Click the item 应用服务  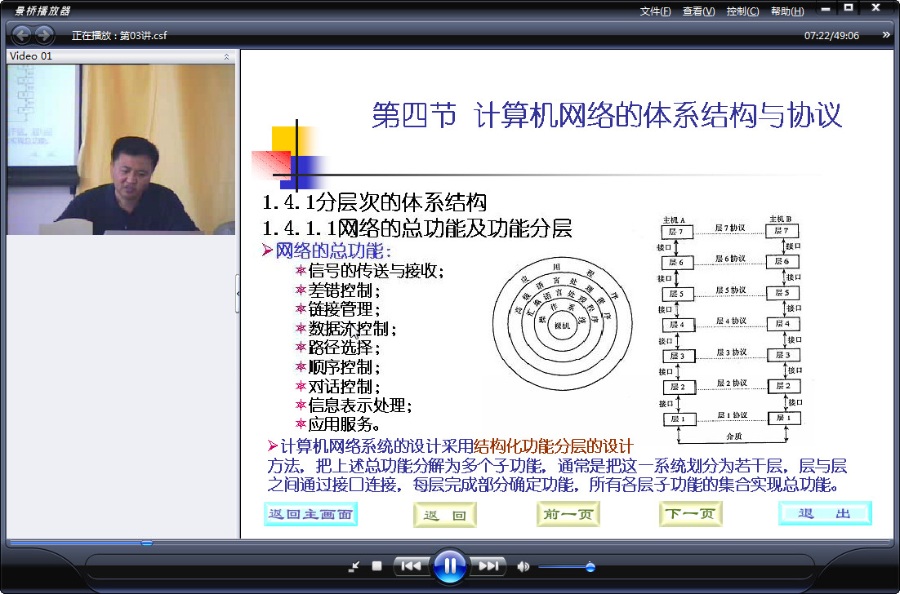point(344,425)
